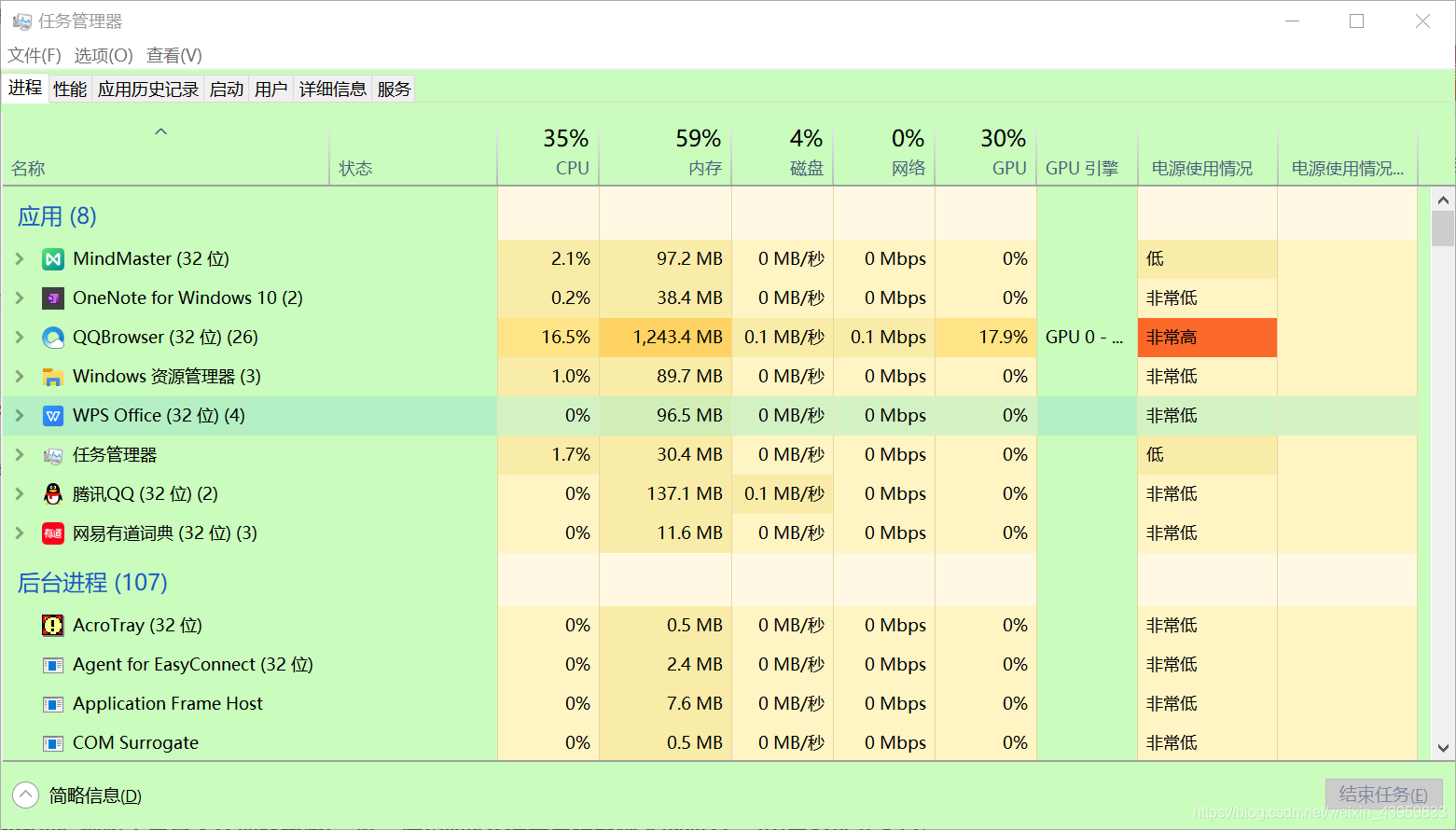Screen dimensions: 1456x830
Task: Expand the 网易有道词典 process group
Action: click(x=20, y=533)
